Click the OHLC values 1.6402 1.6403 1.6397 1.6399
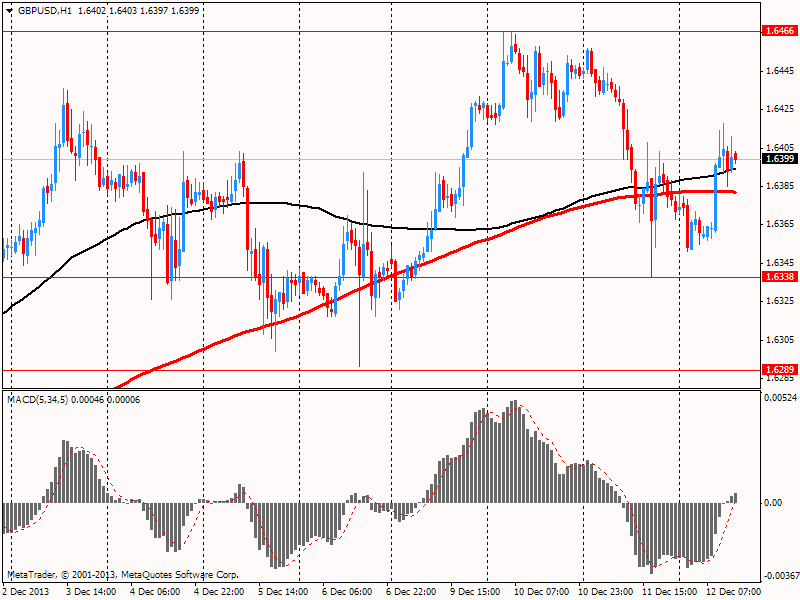This screenshot has height=600, width=800. [x=138, y=11]
